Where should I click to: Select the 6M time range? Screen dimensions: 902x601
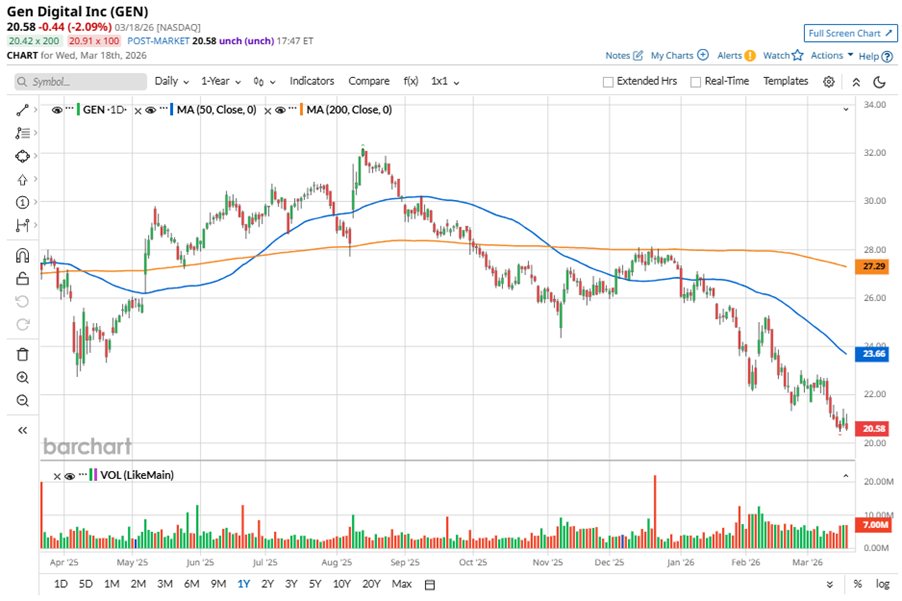click(191, 583)
